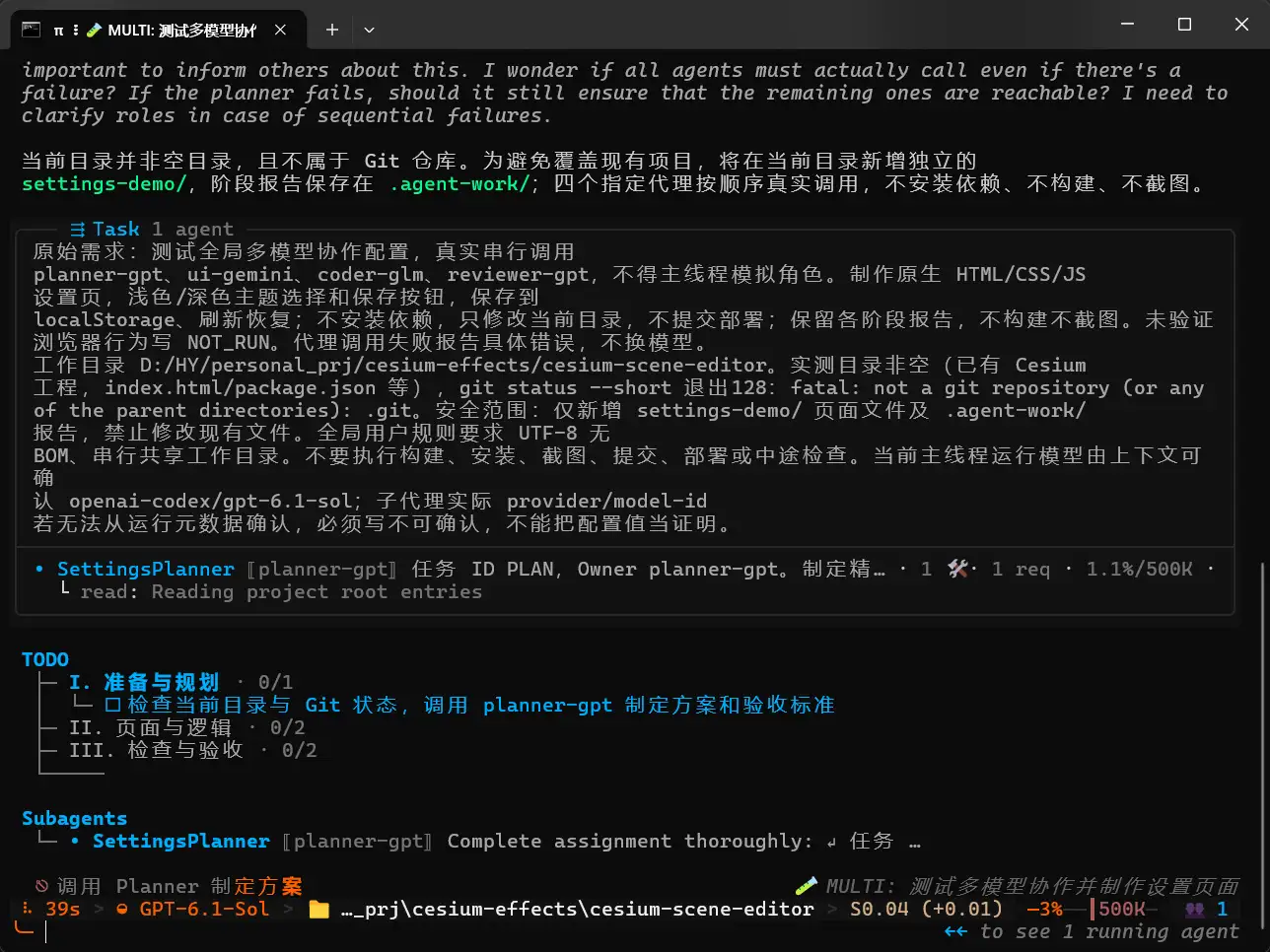Click SettingsPlanner in the Task box
This screenshot has width=1270, height=952.
[145, 569]
